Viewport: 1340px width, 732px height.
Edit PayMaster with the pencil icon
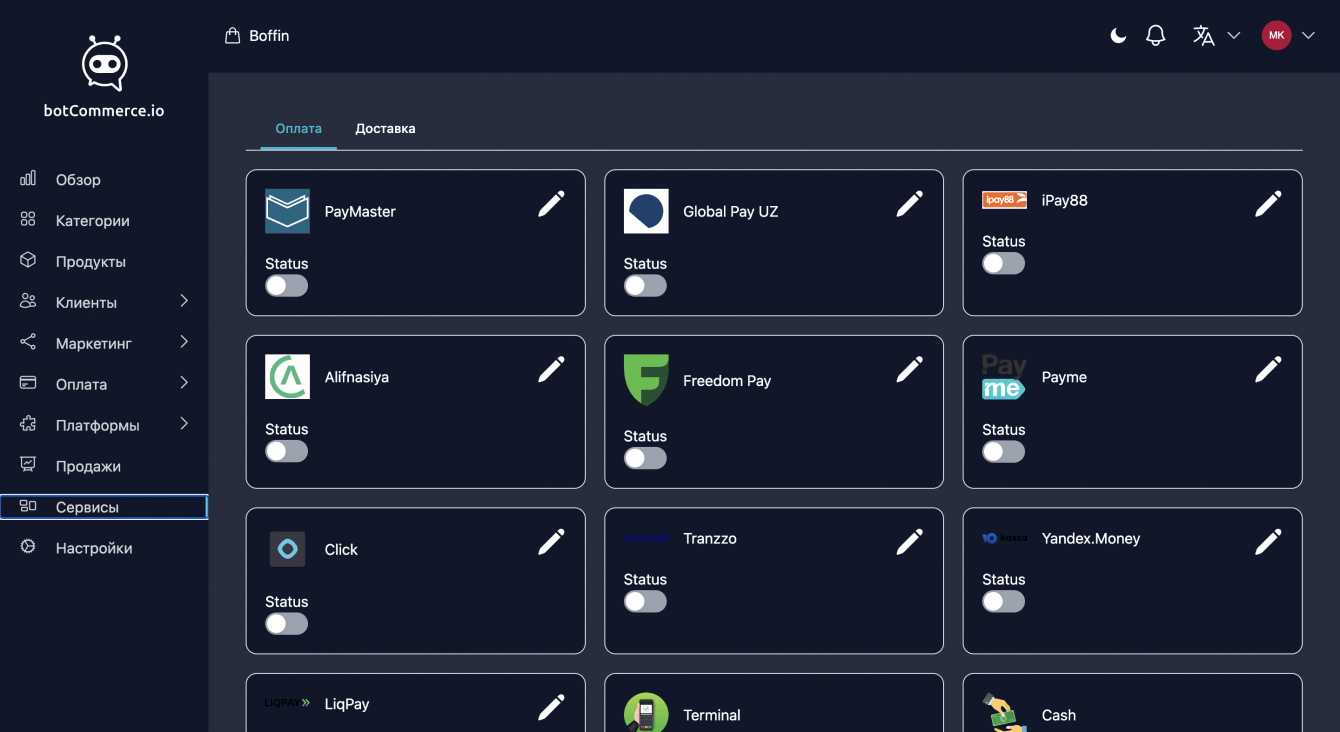click(x=551, y=204)
